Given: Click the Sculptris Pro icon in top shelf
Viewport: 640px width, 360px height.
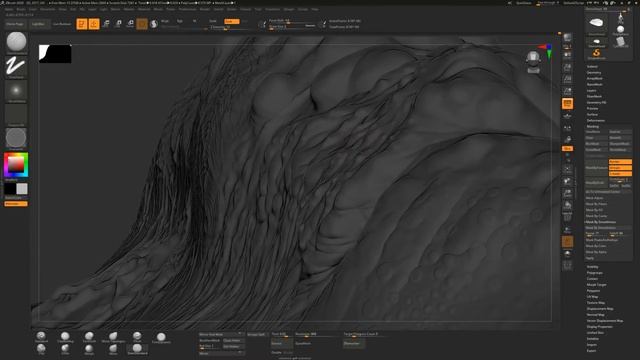Looking at the screenshot, I should pos(154,24).
